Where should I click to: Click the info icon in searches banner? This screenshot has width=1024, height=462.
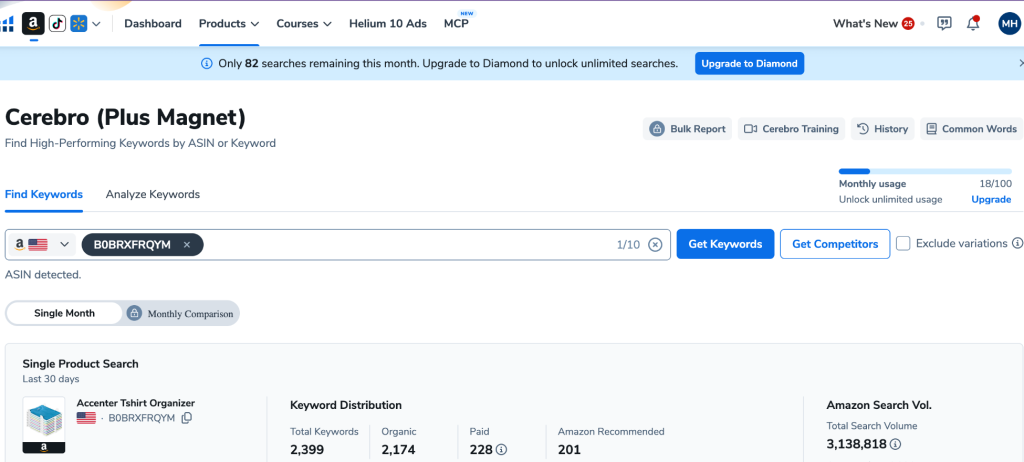(206, 63)
